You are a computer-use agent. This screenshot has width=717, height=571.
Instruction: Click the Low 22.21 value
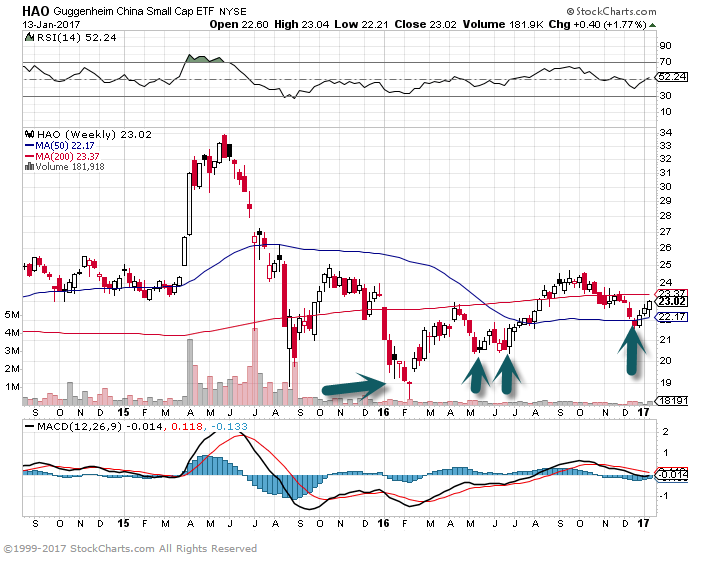361,25
